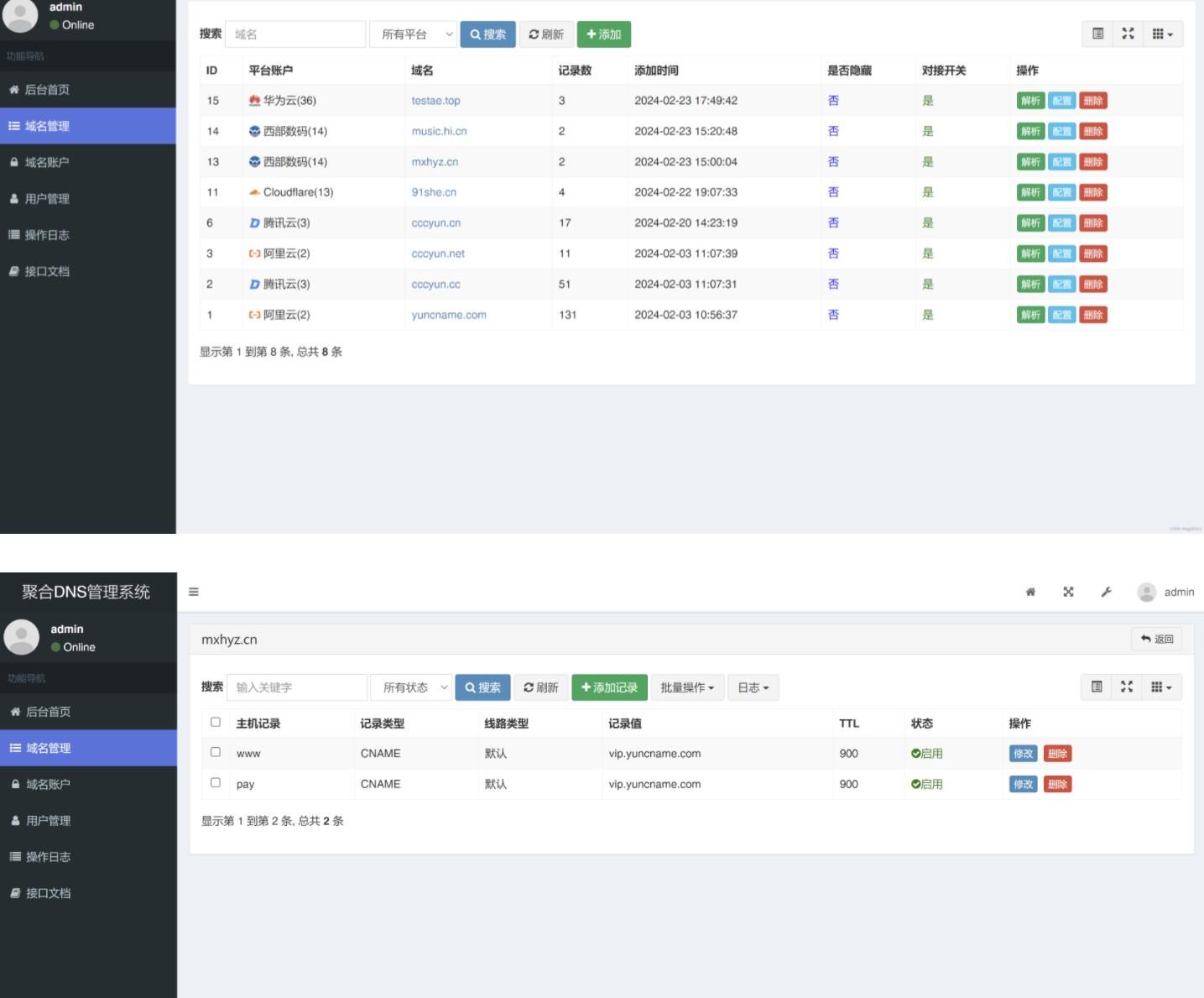Expand the 批量操作 batch actions dropdown
Screen dimensions: 1204x998
687,687
